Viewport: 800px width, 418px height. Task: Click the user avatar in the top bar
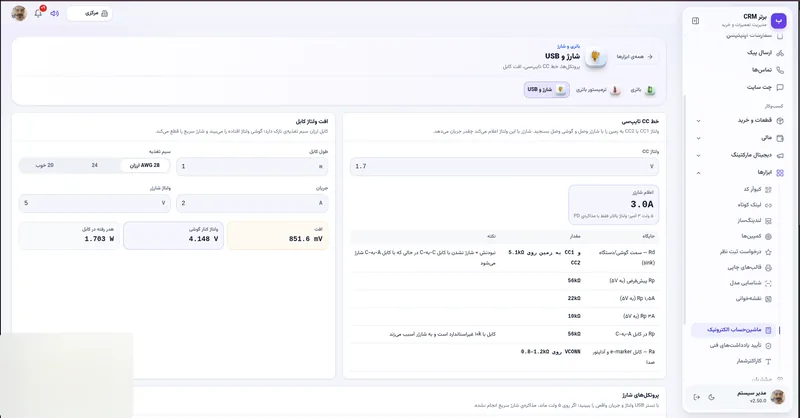(x=19, y=13)
